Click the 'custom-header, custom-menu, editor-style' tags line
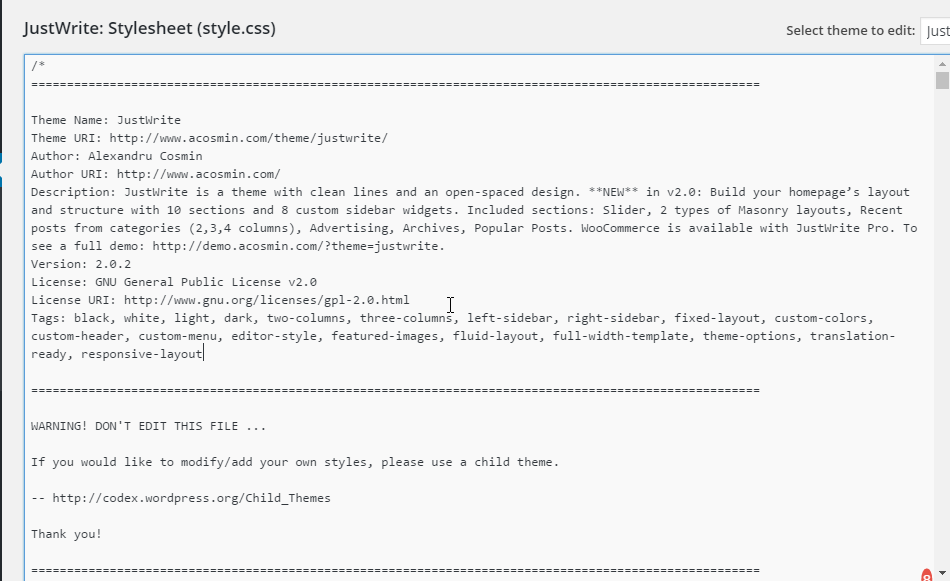Screen dimensions: 950x581 point(463,336)
